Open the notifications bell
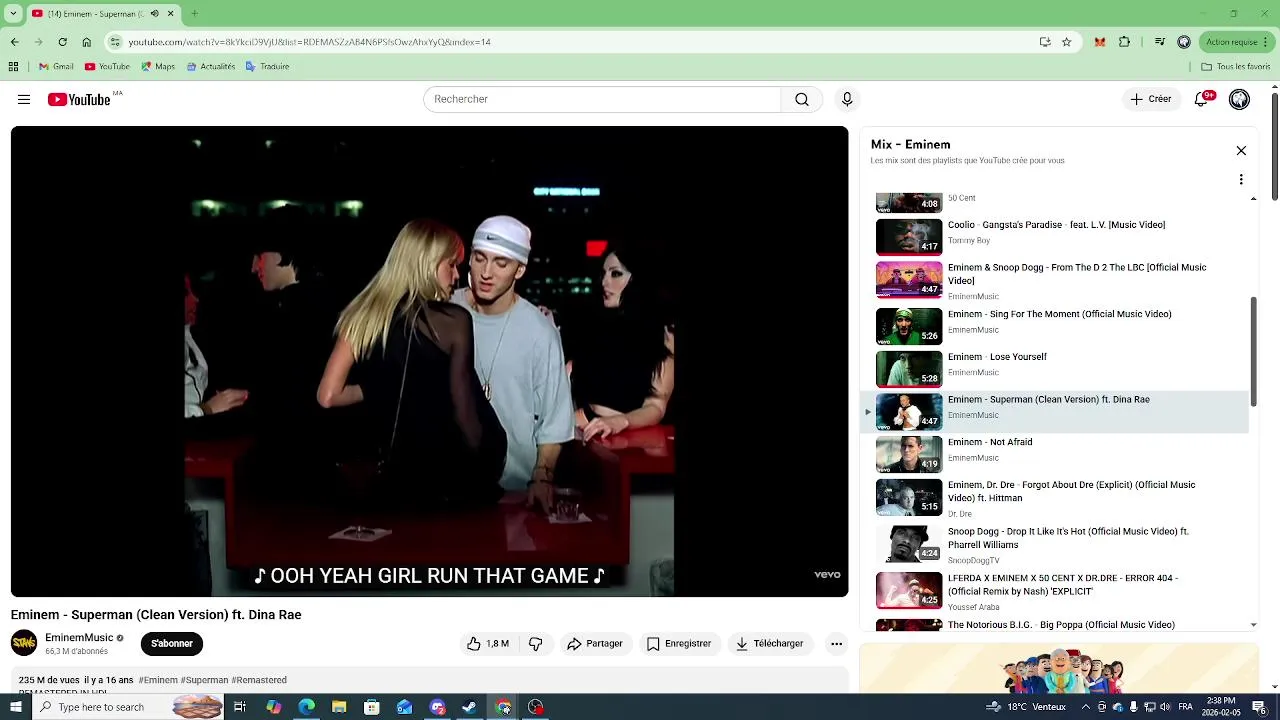This screenshot has width=1280, height=720. (x=1202, y=99)
